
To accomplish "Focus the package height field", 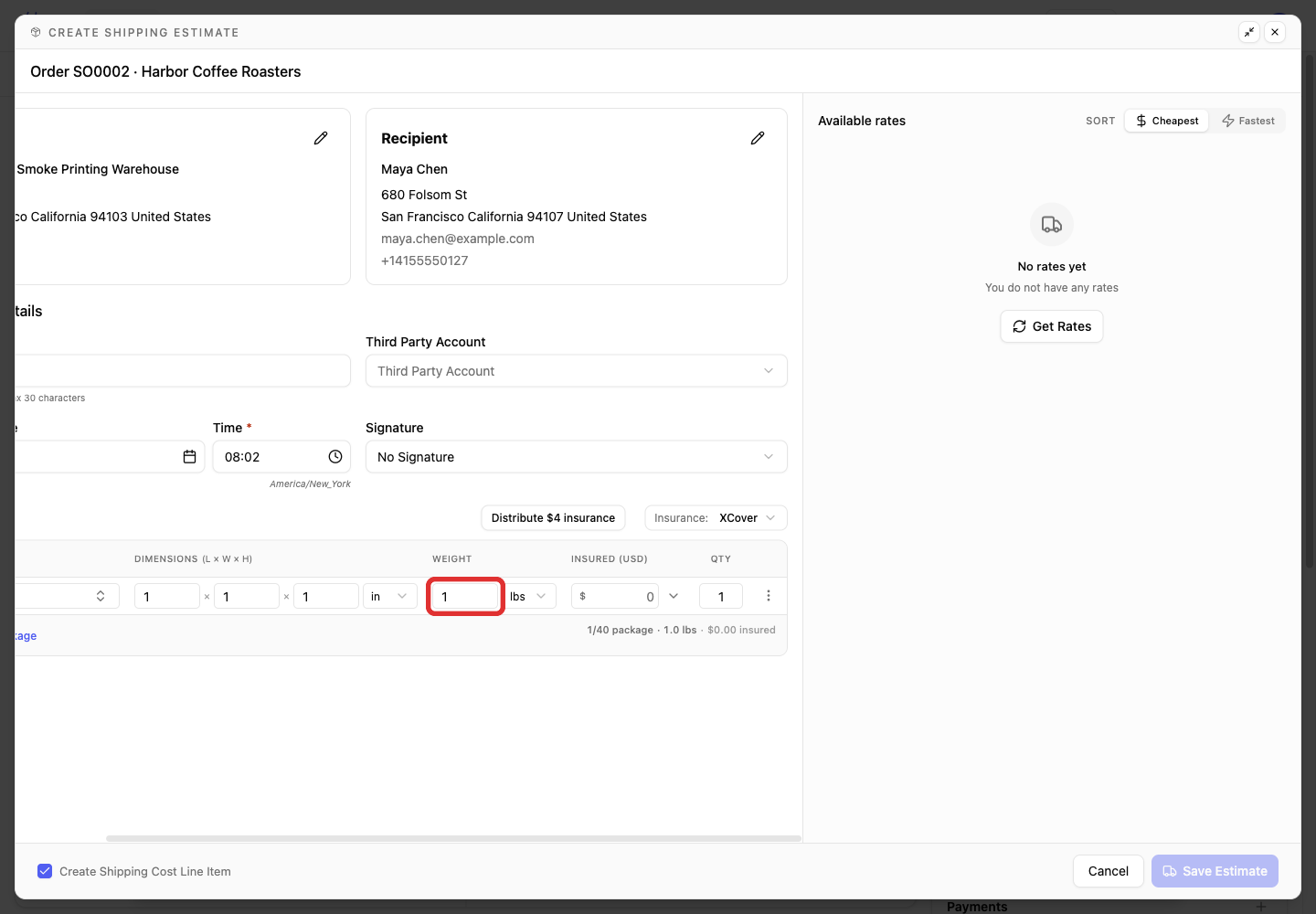I will pos(326,596).
